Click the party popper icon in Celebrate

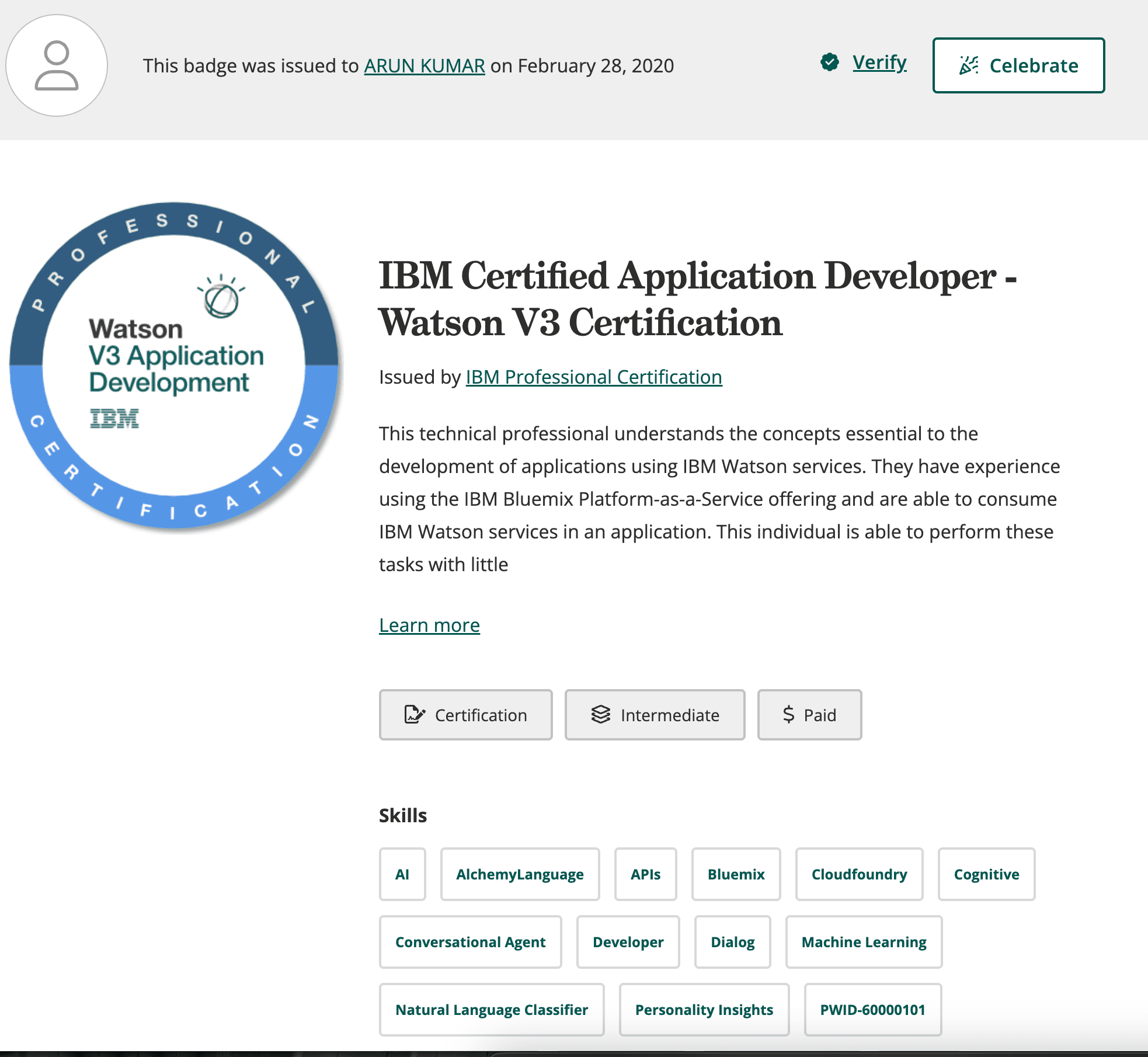pyautogui.click(x=969, y=65)
